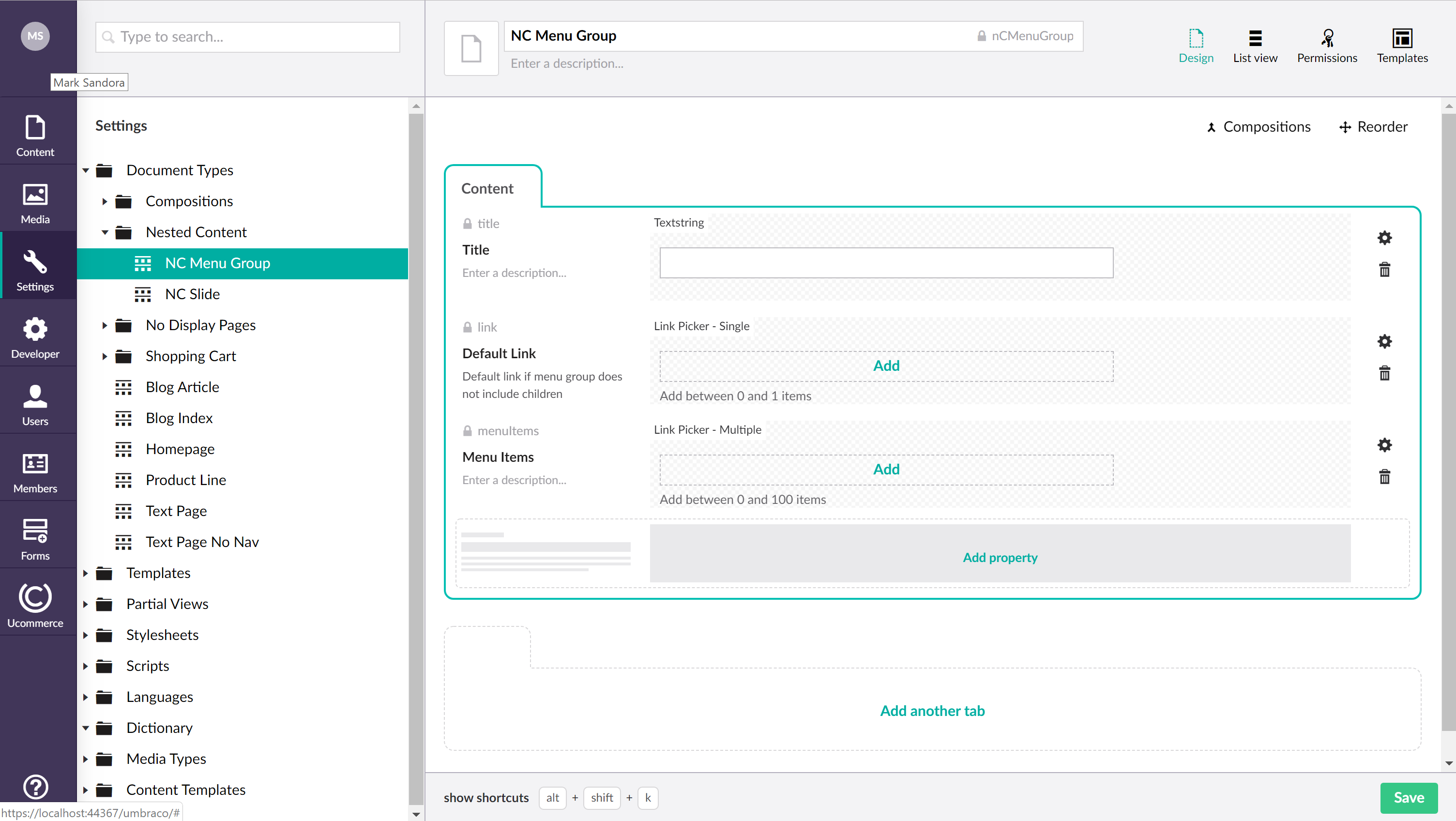
Task: Click the NC Slide grid icon
Action: 142,295
